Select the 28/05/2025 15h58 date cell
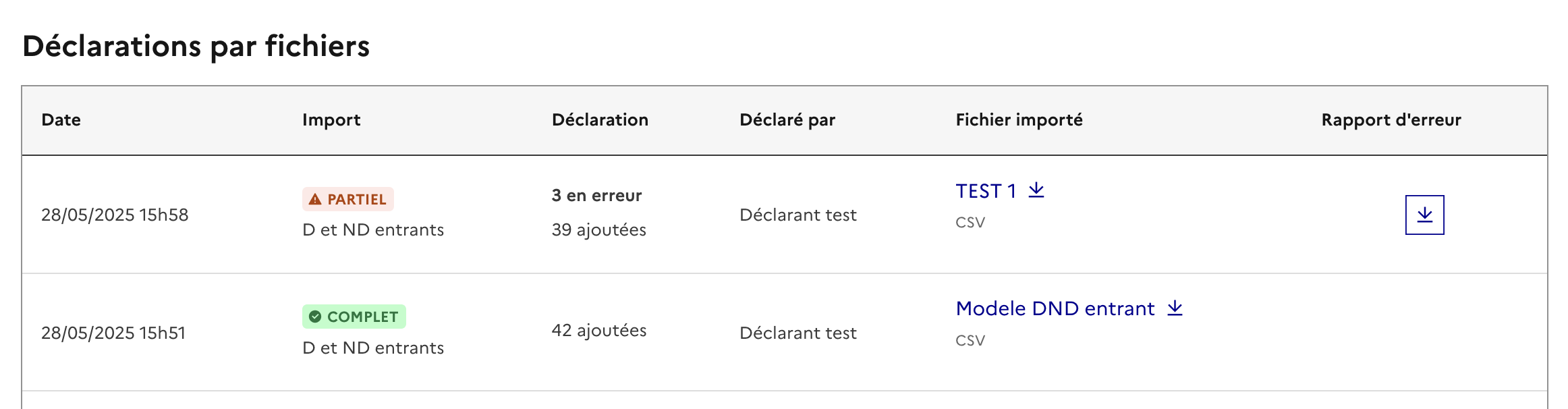Screen dimensions: 1568x409 [x=115, y=215]
